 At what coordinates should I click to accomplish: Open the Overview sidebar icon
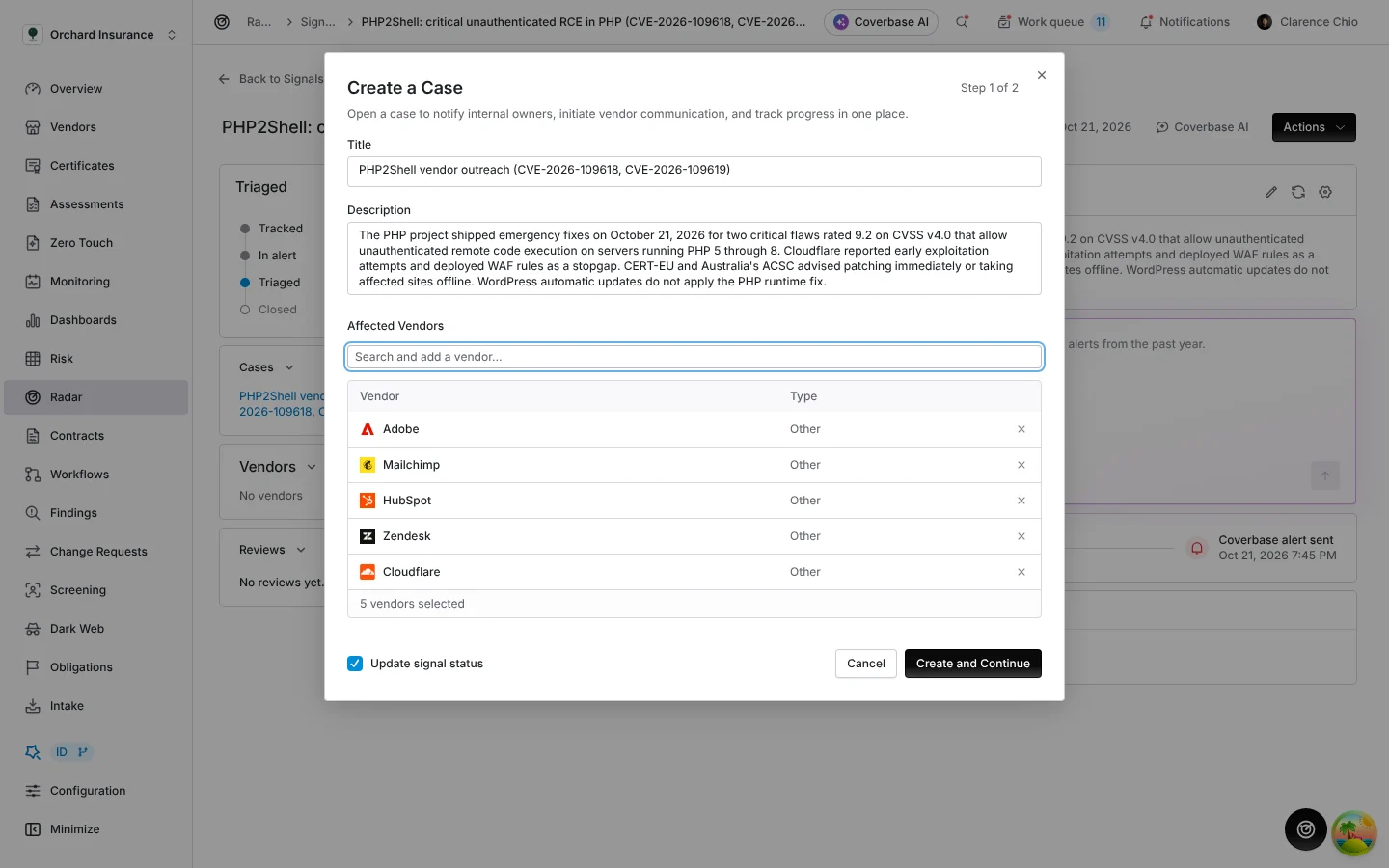[33, 89]
